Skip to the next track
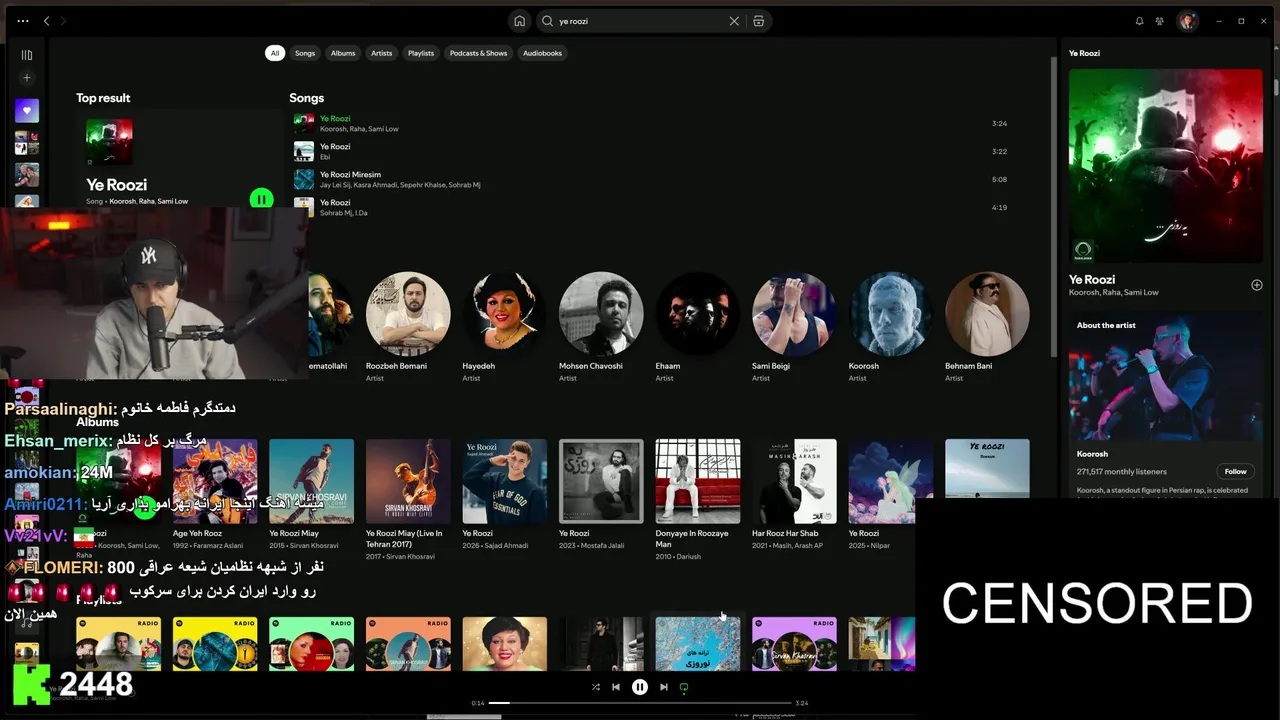Image resolution: width=1280 pixels, height=720 pixels. point(664,687)
